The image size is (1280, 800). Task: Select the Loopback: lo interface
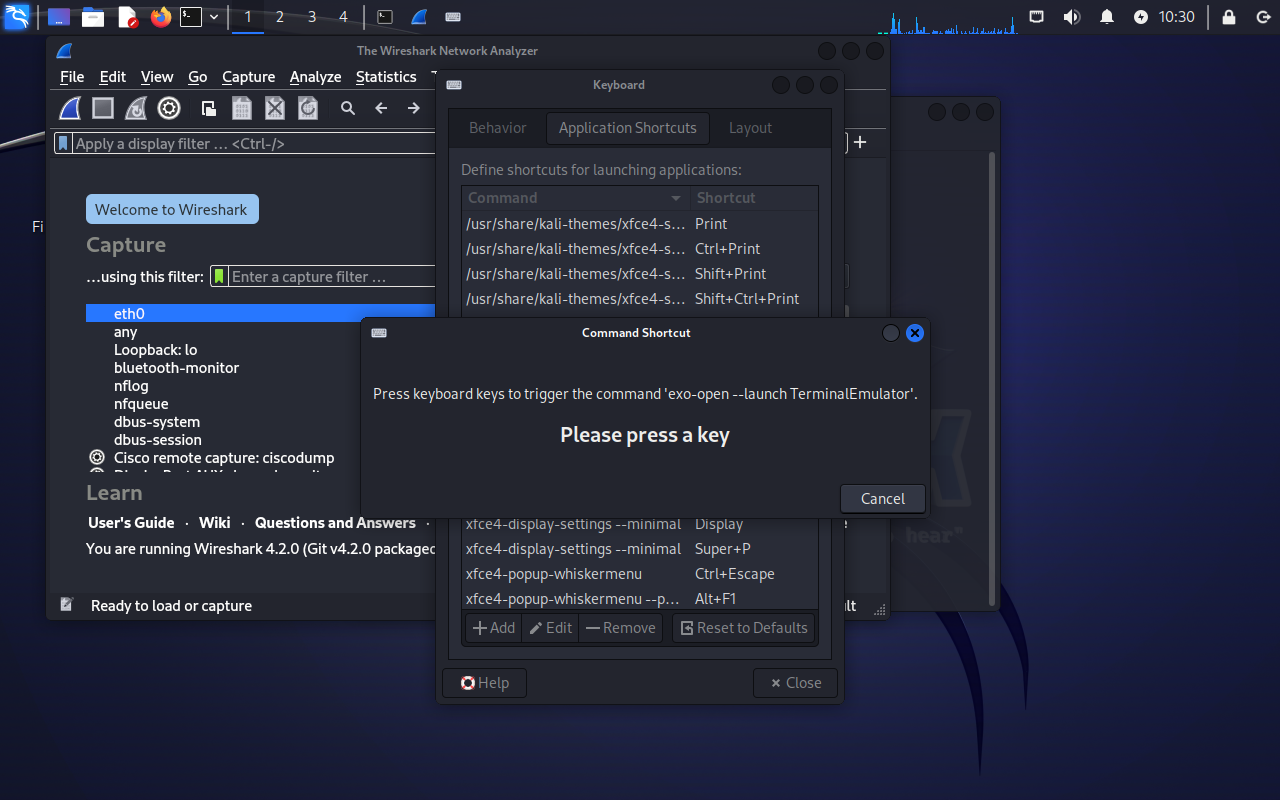(x=155, y=350)
